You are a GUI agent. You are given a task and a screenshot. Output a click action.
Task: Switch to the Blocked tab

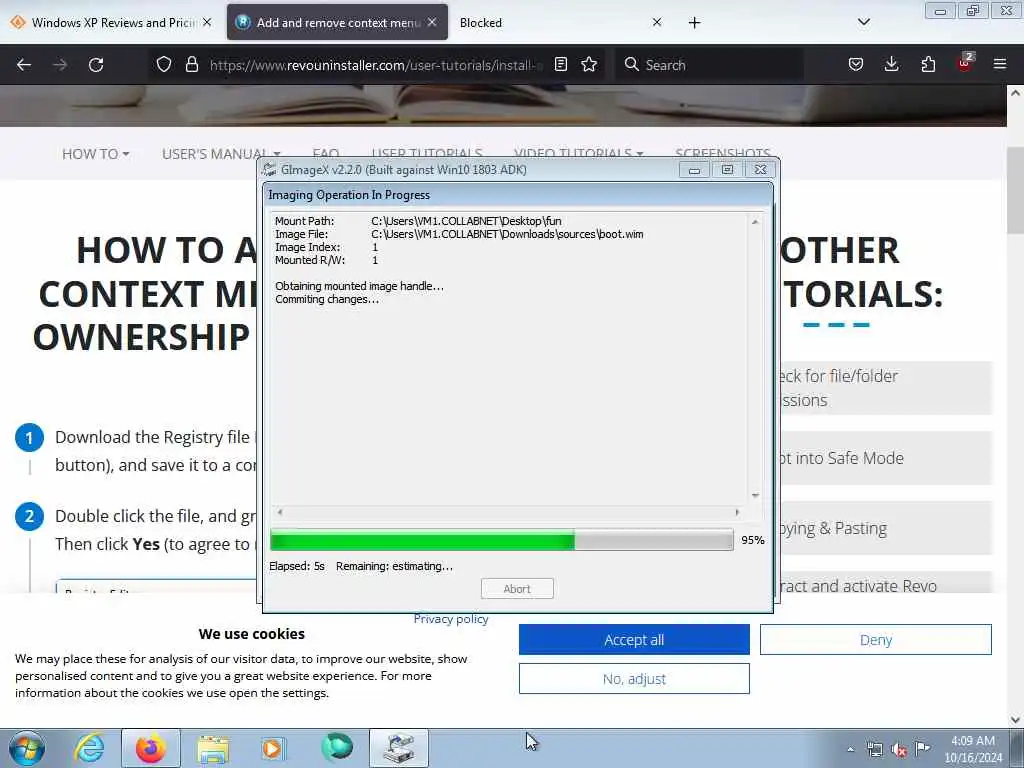(562, 22)
